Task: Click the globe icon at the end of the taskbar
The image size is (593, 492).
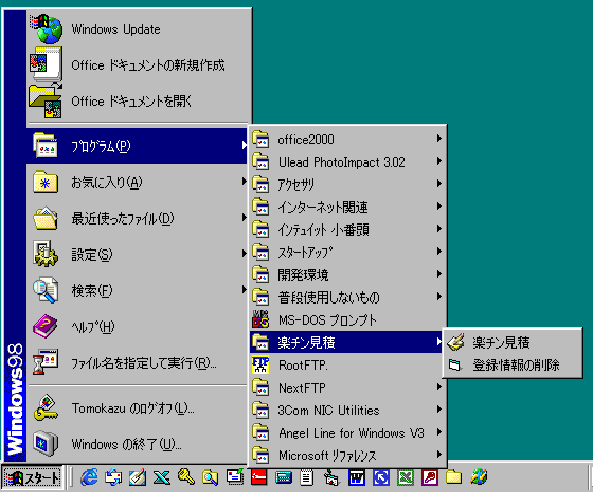Action: [478, 477]
